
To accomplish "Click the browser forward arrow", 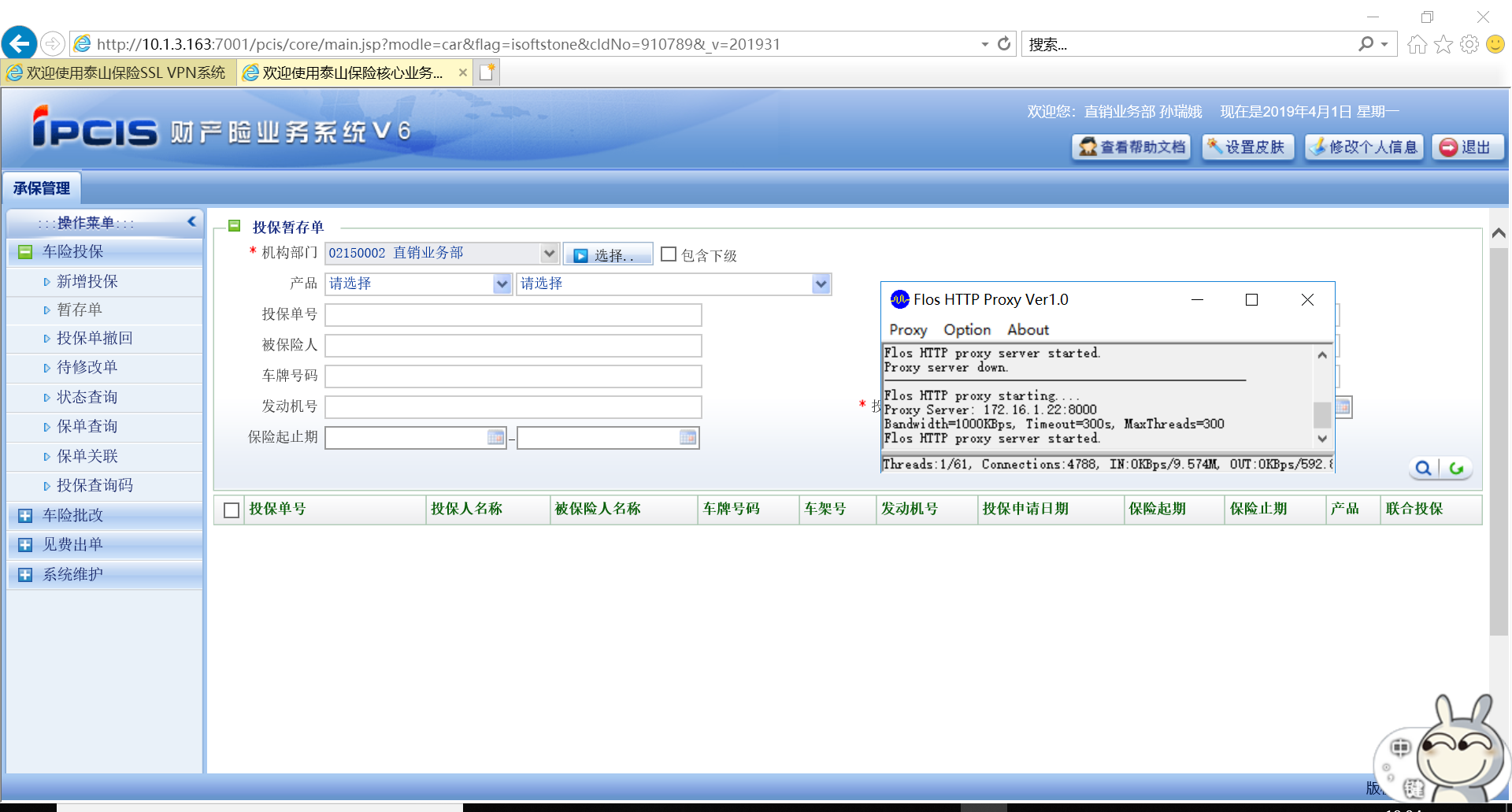I will coord(53,44).
